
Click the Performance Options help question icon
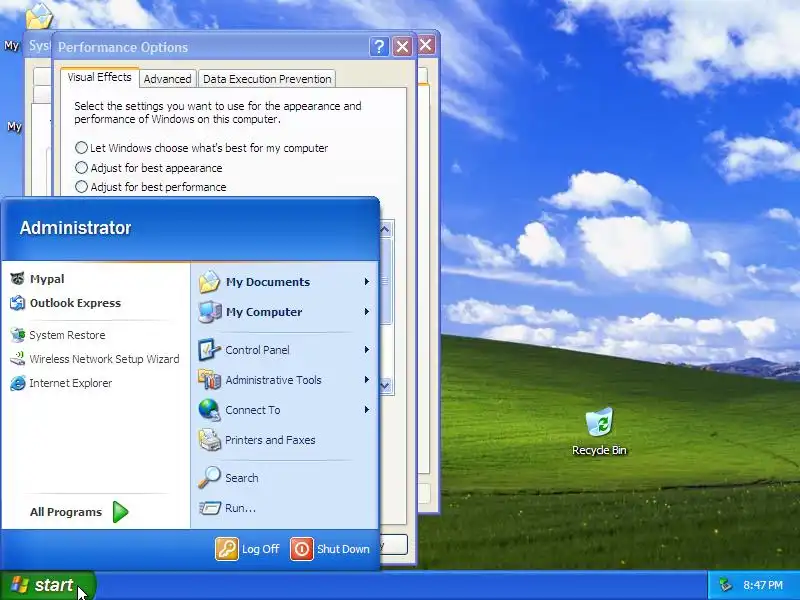(x=379, y=47)
